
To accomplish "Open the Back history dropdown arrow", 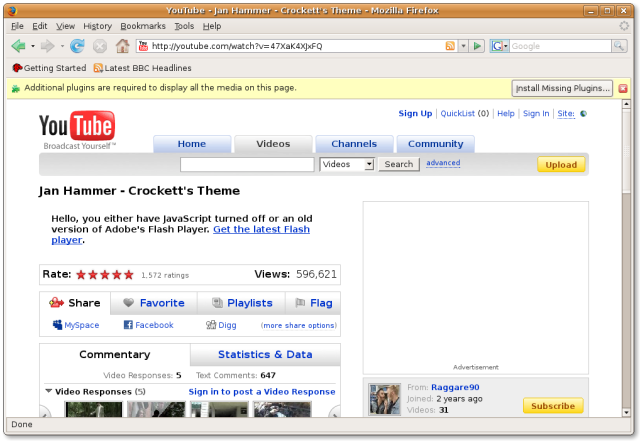I will [33, 46].
